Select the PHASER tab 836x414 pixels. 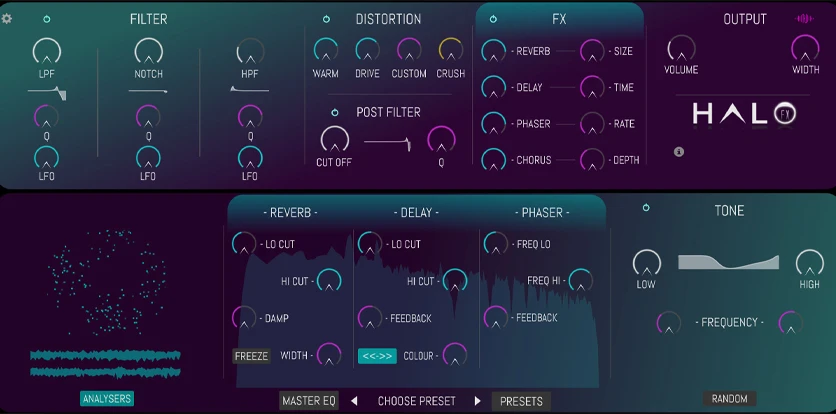pos(542,213)
